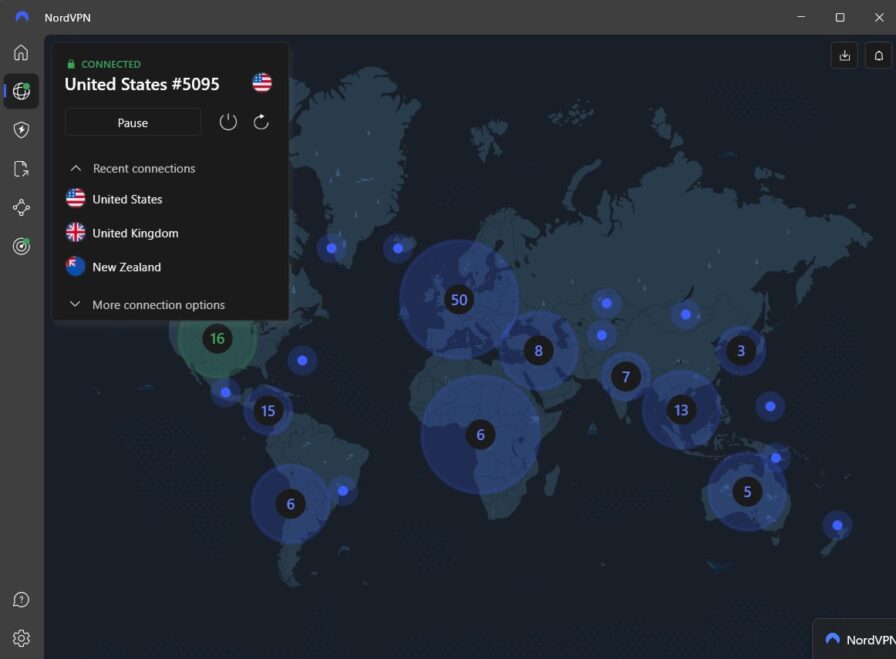
Task: Click the US flag beside server name
Action: pyautogui.click(x=262, y=83)
